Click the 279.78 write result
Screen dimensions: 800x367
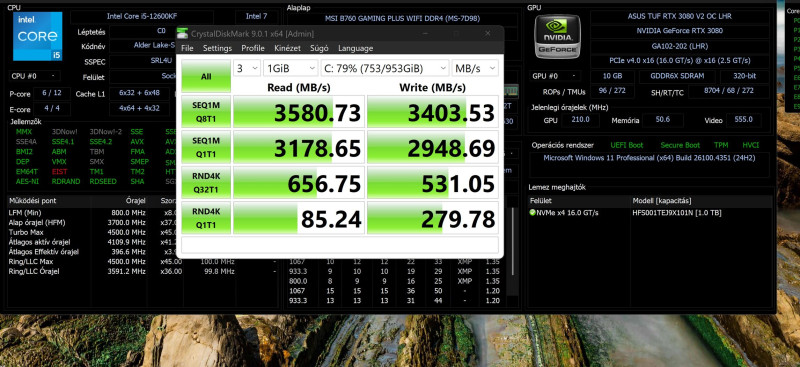click(x=433, y=218)
